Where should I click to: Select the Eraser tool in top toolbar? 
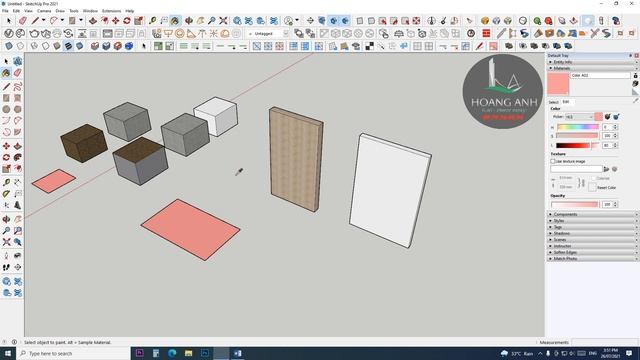click(23, 20)
